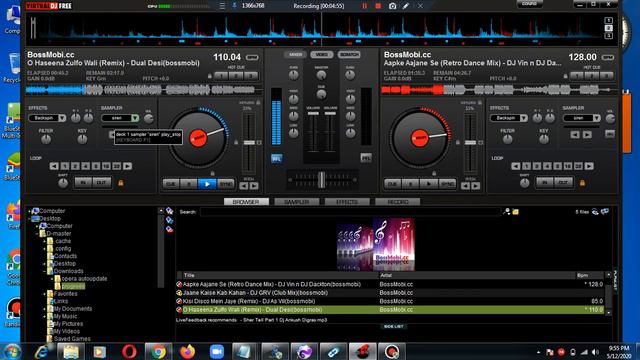Adjust right deck pitch slider
The height and width of the screenshot is (360, 640).
[470, 143]
